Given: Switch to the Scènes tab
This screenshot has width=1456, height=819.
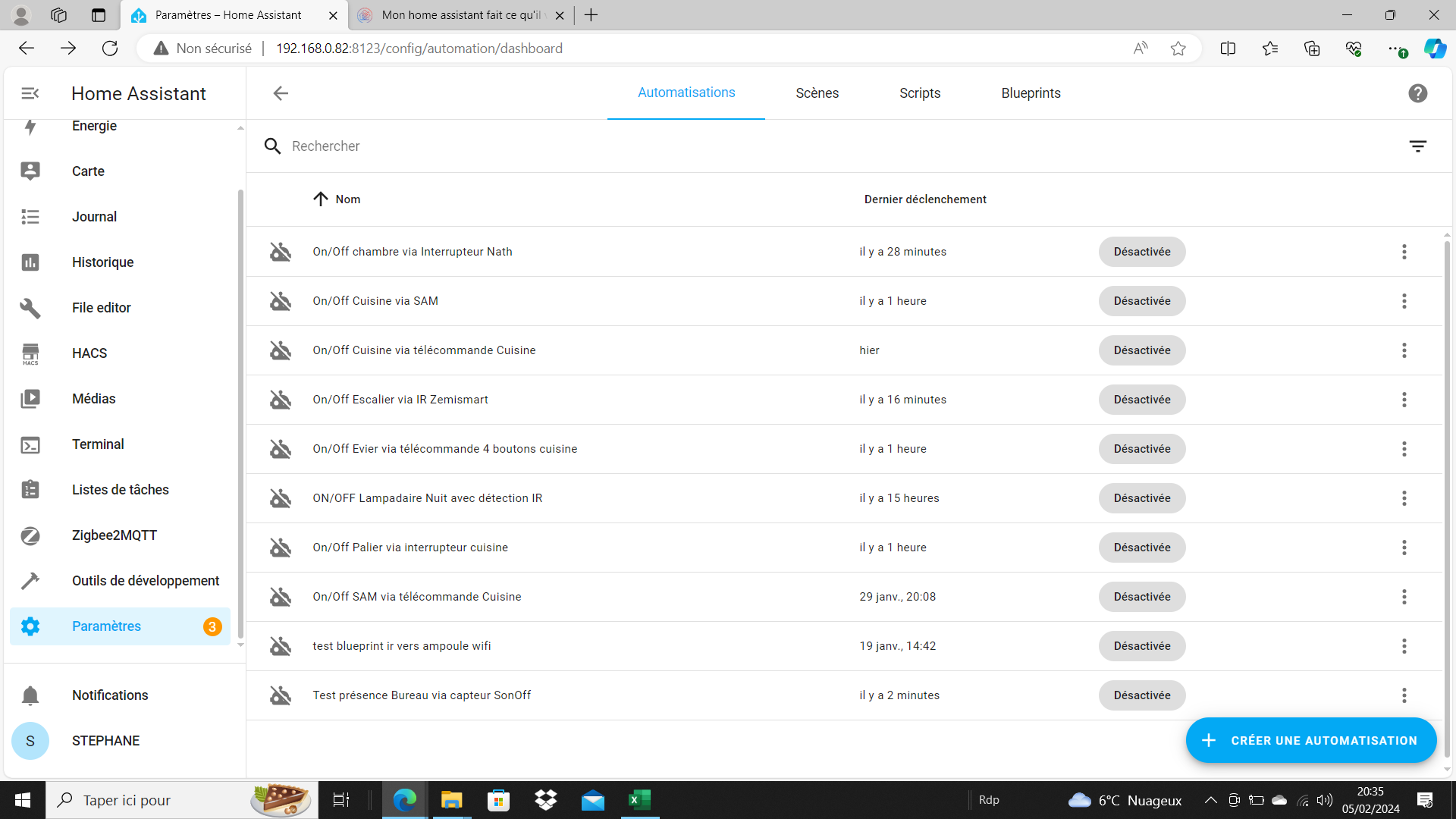Looking at the screenshot, I should 817,93.
